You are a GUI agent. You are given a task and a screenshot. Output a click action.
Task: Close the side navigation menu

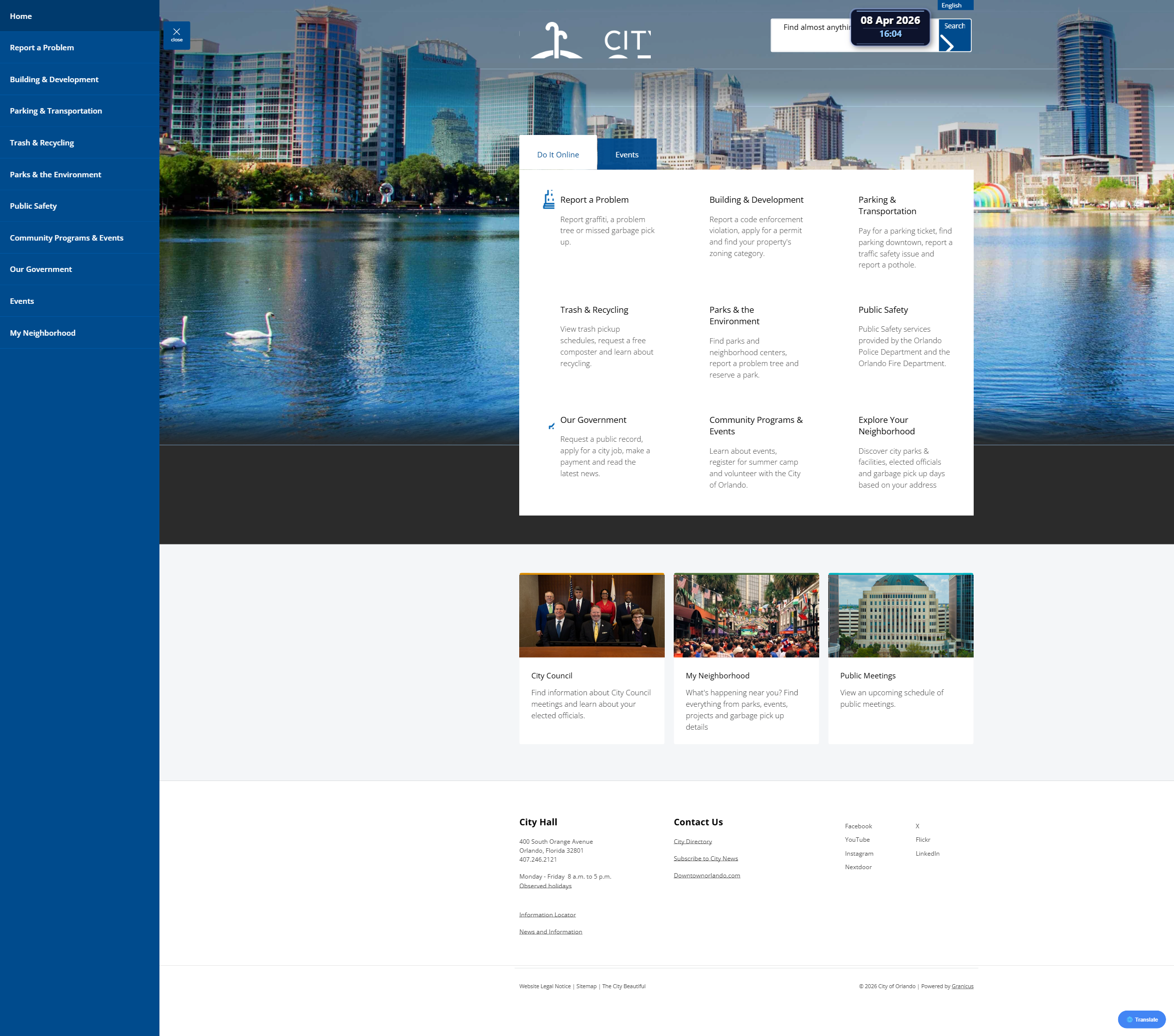(176, 35)
